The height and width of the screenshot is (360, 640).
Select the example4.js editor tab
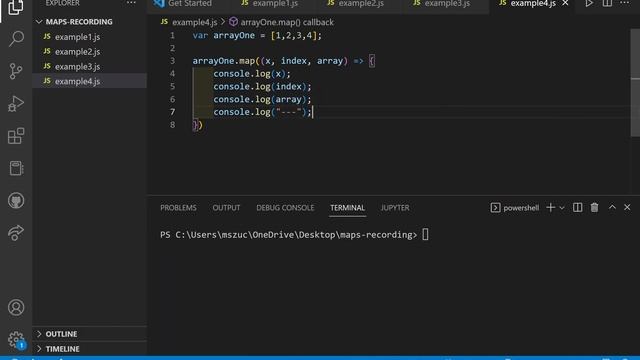click(x=533, y=4)
